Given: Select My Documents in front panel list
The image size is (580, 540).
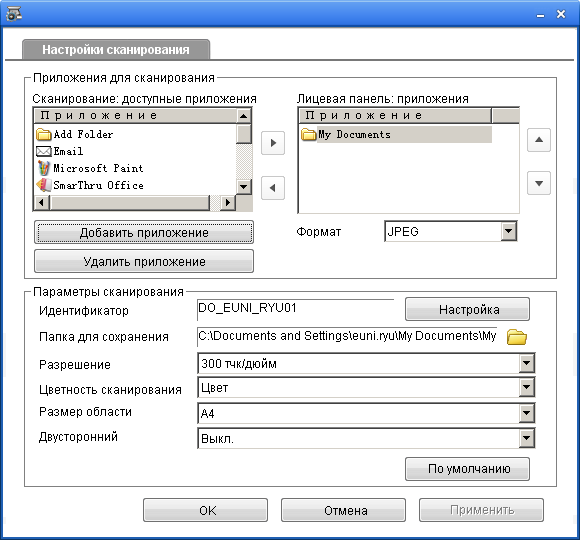Looking at the screenshot, I should pos(395,134).
